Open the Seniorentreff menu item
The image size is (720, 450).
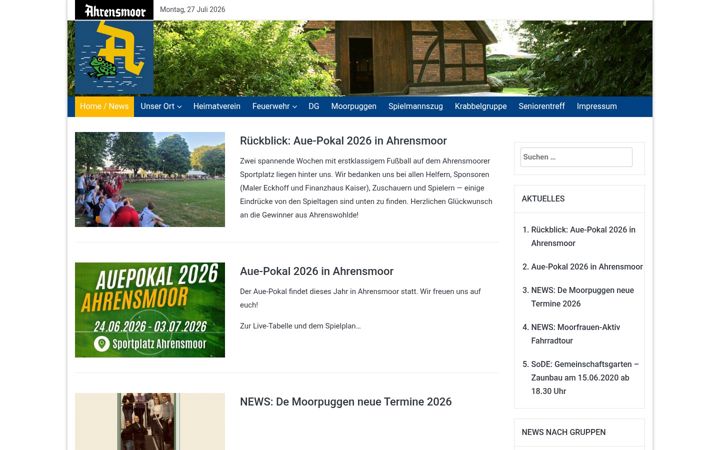click(x=541, y=106)
